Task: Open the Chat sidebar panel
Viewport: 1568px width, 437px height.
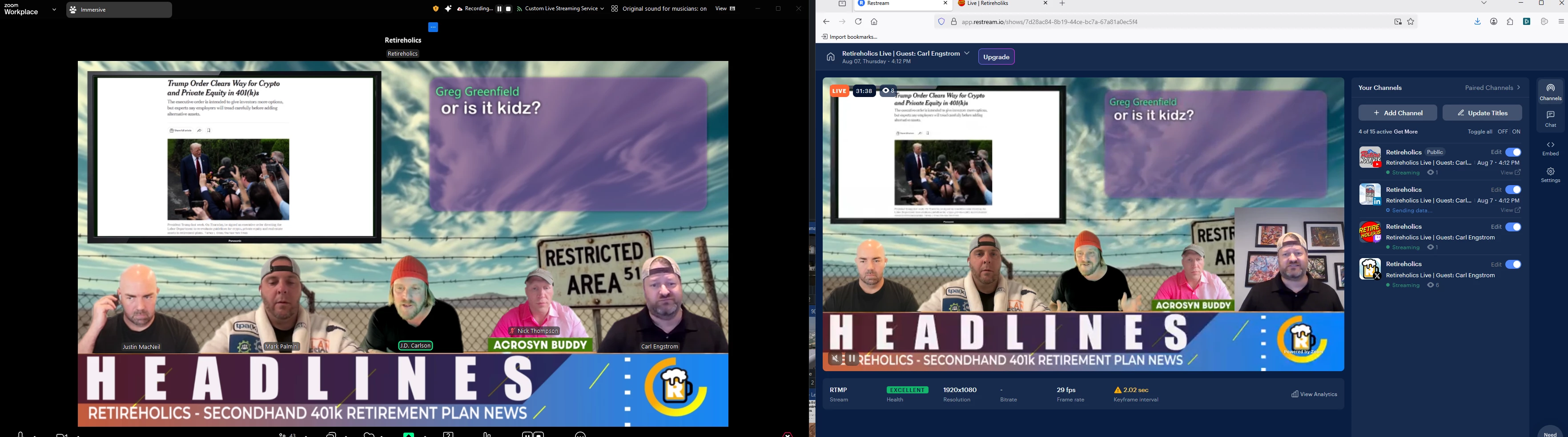Action: click(1550, 119)
